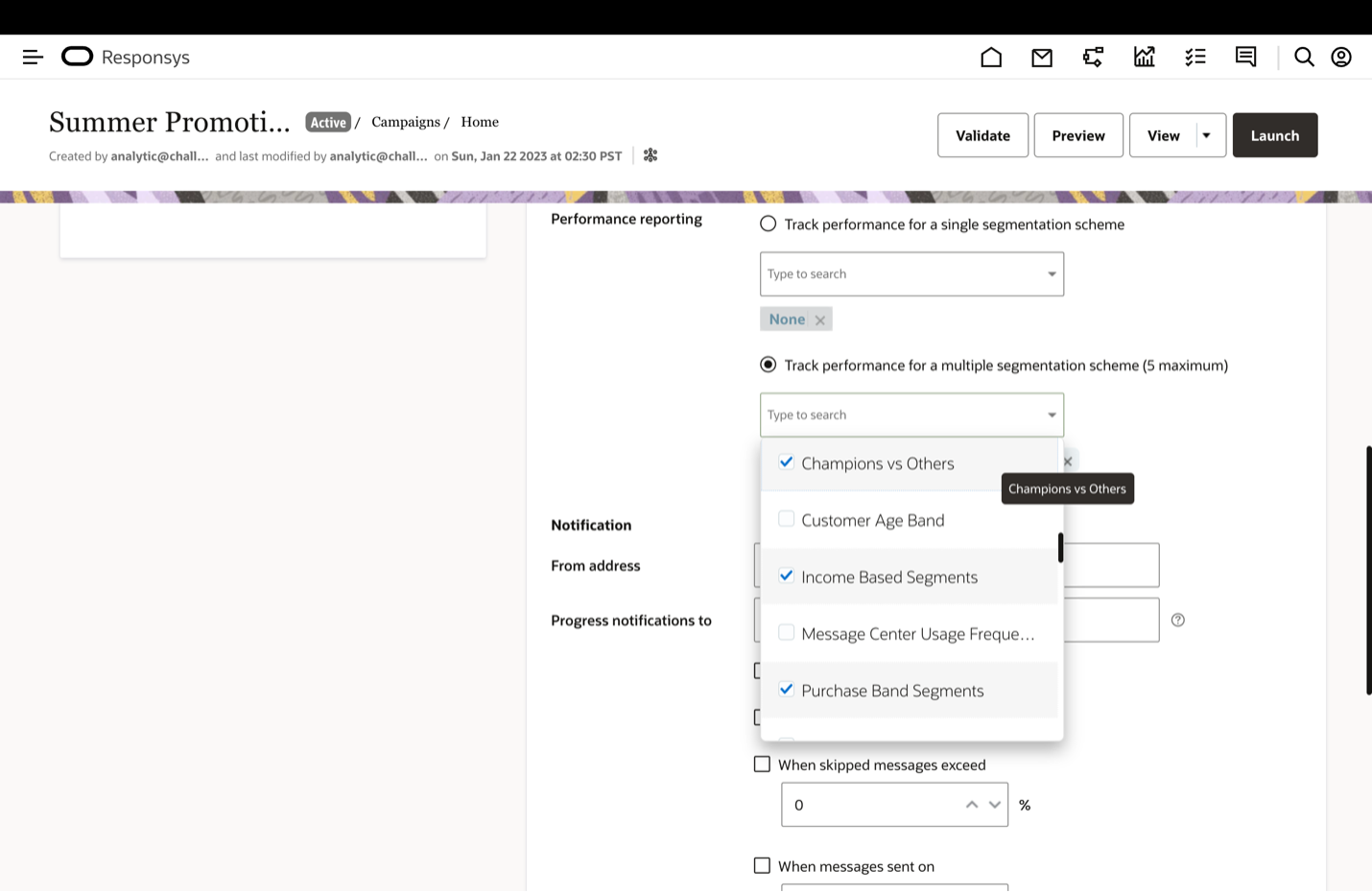The image size is (1372, 893).
Task: Click Campaigns in the breadcrumb
Action: (x=406, y=122)
